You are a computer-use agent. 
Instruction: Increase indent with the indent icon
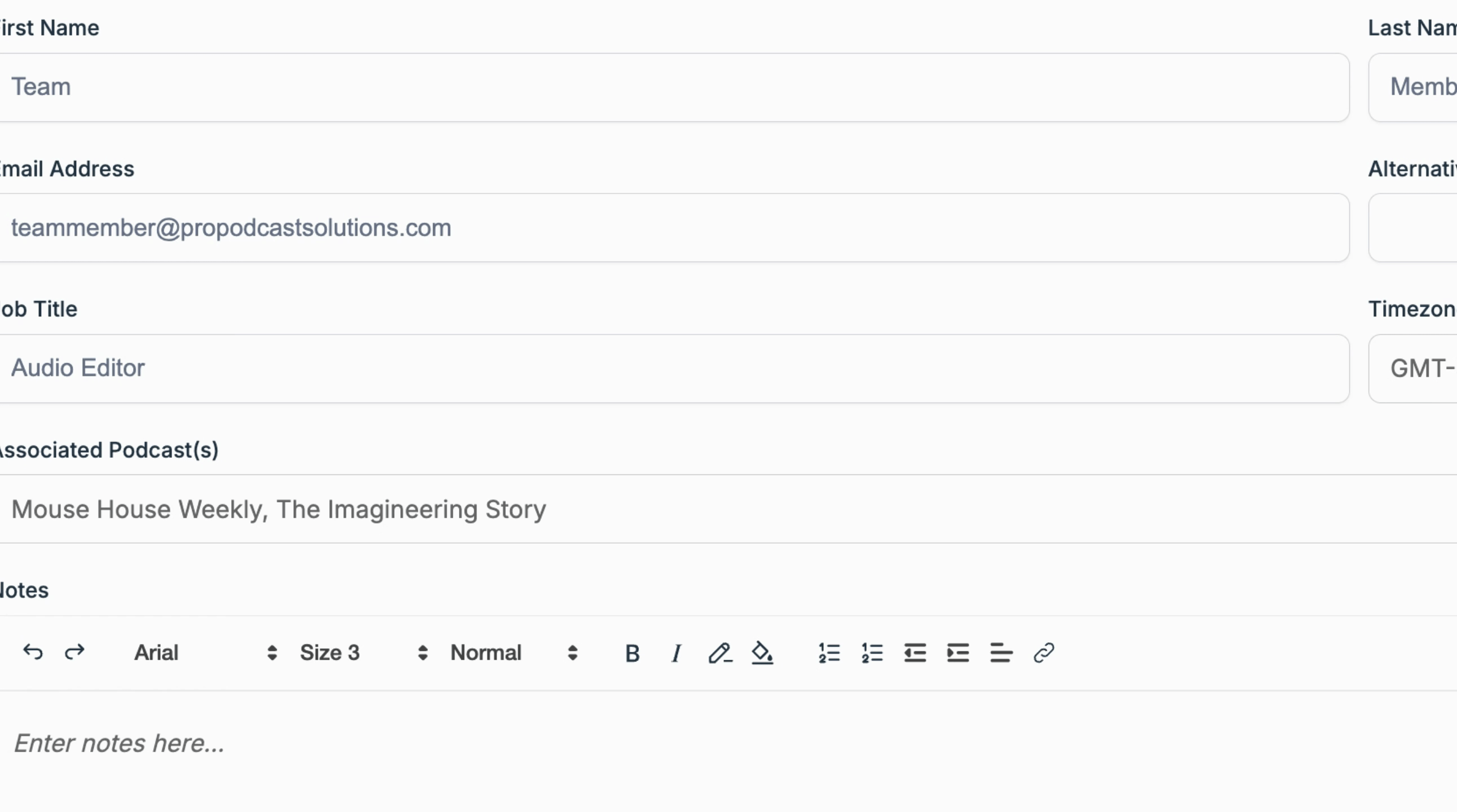958,653
